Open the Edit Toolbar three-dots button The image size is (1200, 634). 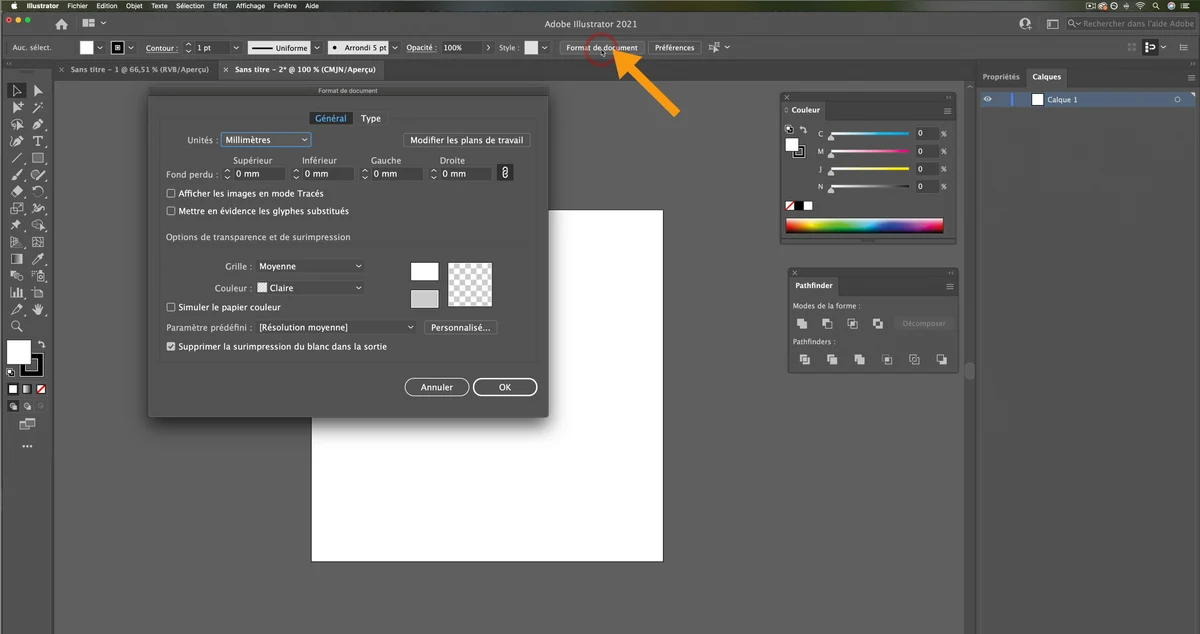[x=27, y=447]
